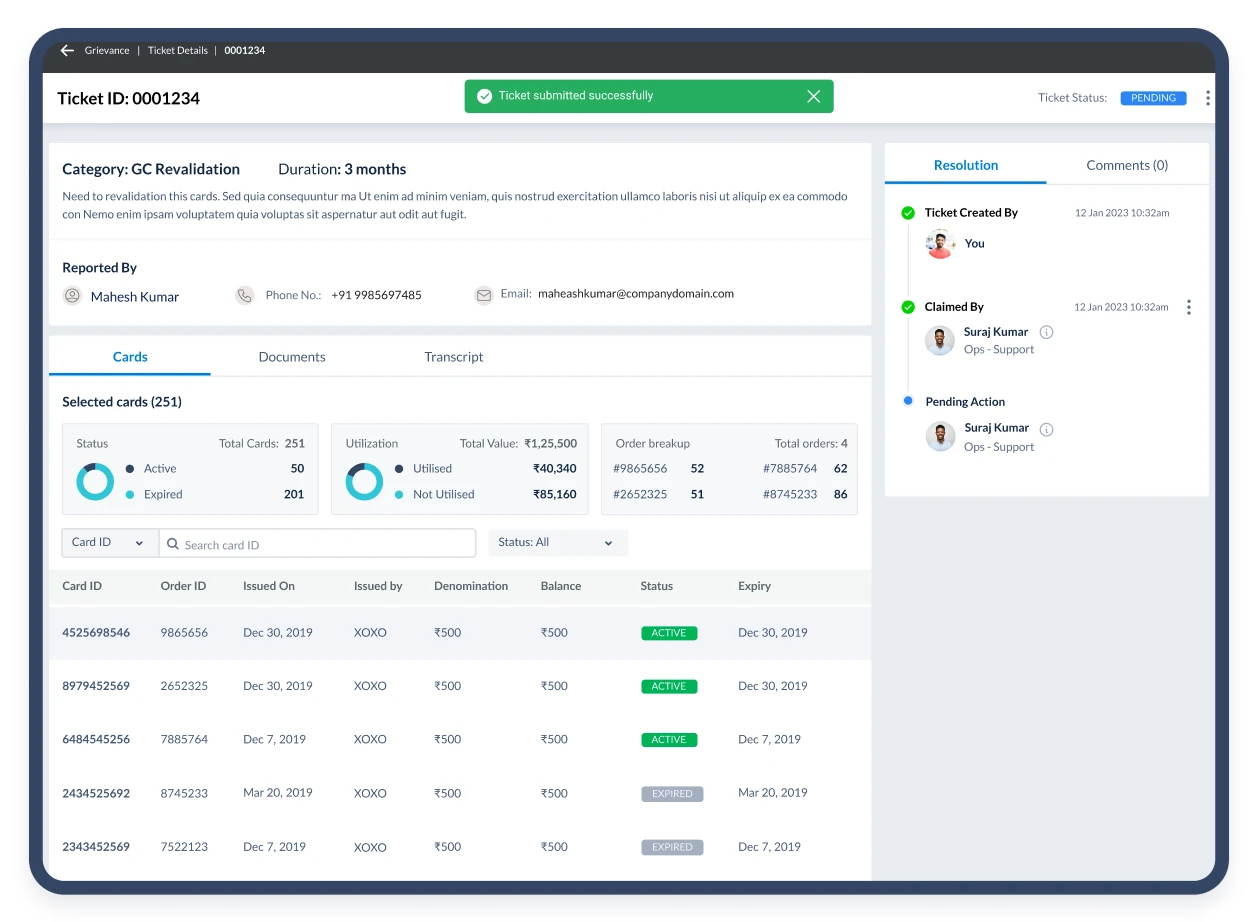
Task: Dismiss the ticket submitted success notification
Action: pos(813,96)
